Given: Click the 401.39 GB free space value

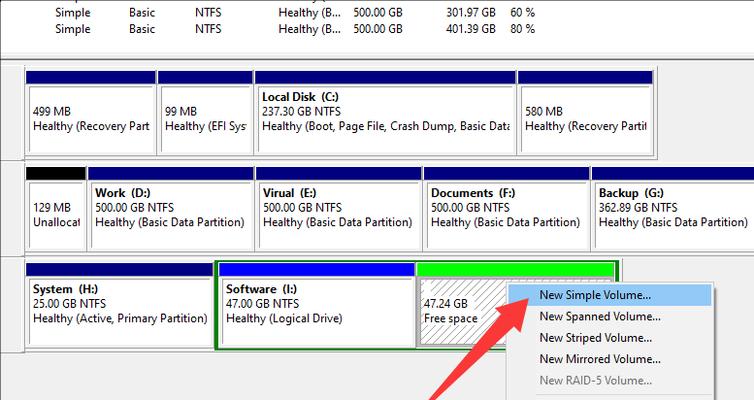Looking at the screenshot, I should [471, 29].
